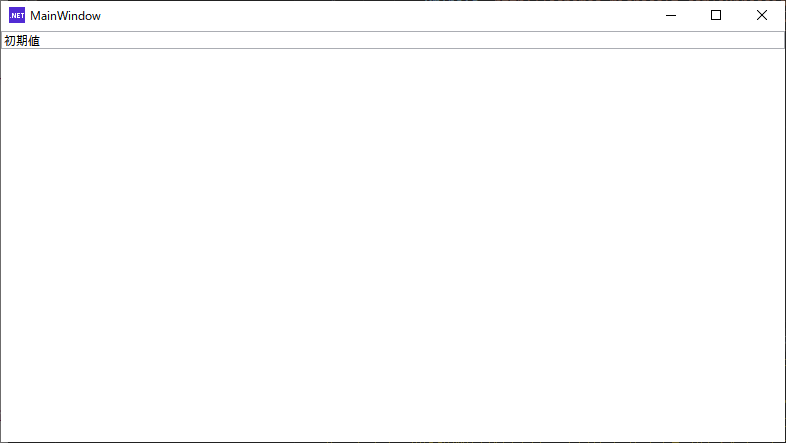786x443 pixels.
Task: Click empty title bar area beside MainWindow
Action: pyautogui.click(x=376, y=16)
